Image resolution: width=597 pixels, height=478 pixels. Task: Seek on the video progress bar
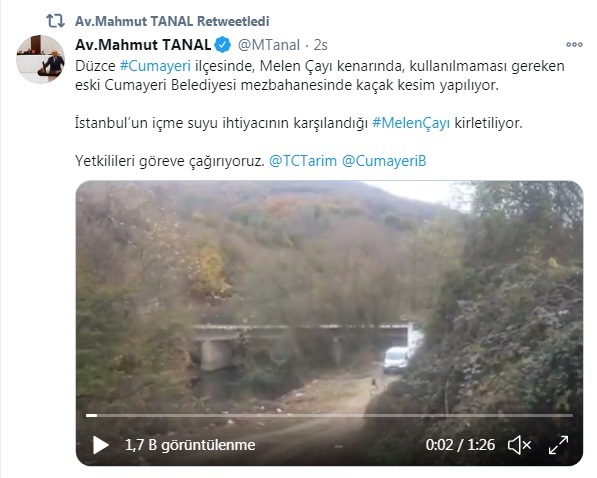coord(329,416)
